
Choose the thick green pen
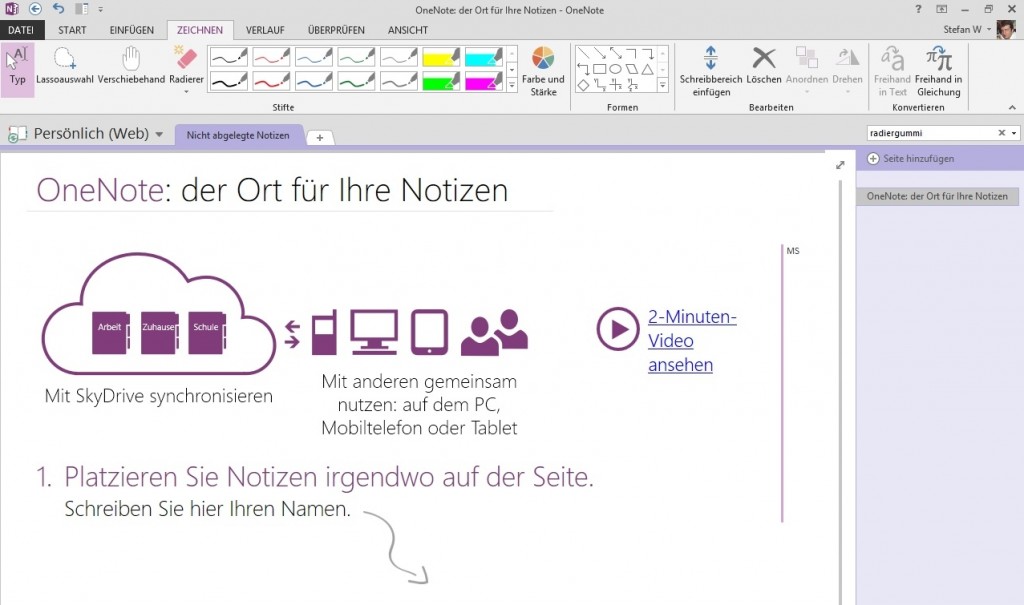tap(356, 81)
